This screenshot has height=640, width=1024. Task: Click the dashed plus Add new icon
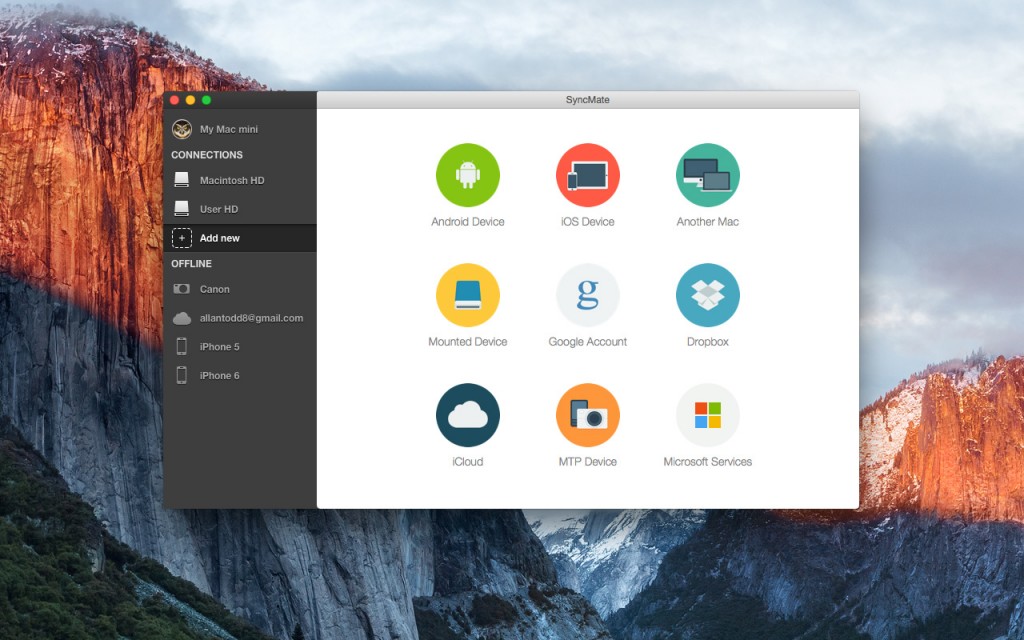(x=182, y=238)
